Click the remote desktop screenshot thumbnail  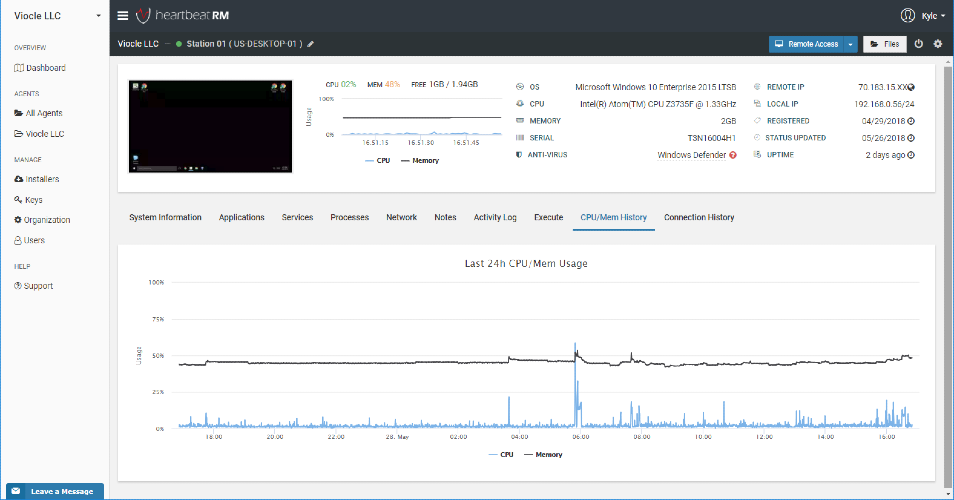(x=211, y=127)
